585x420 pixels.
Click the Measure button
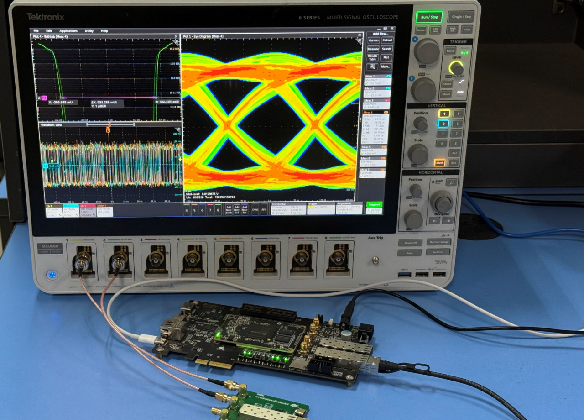pyautogui.click(x=373, y=49)
